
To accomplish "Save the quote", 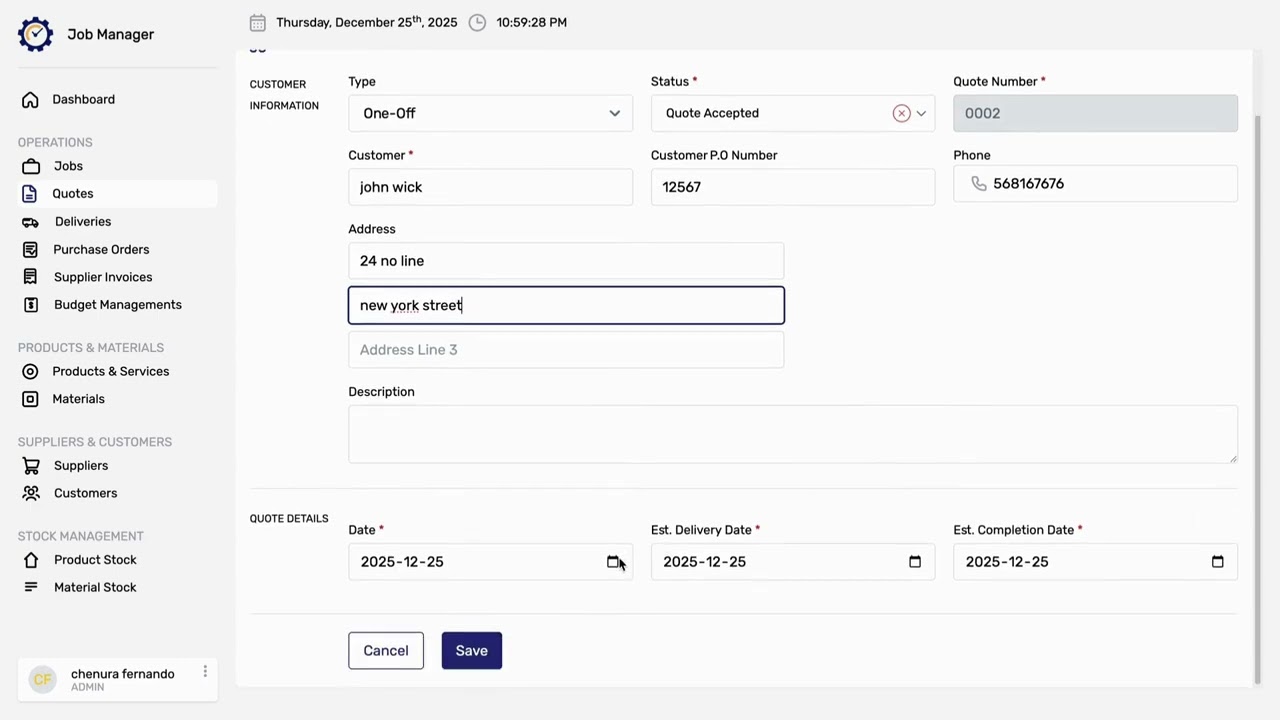I will pyautogui.click(x=471, y=651).
